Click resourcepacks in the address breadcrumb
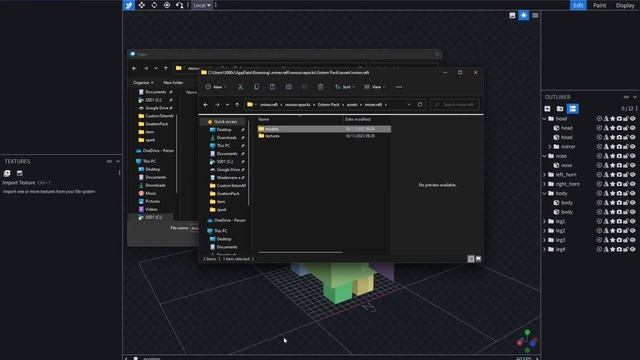 pyautogui.click(x=298, y=105)
